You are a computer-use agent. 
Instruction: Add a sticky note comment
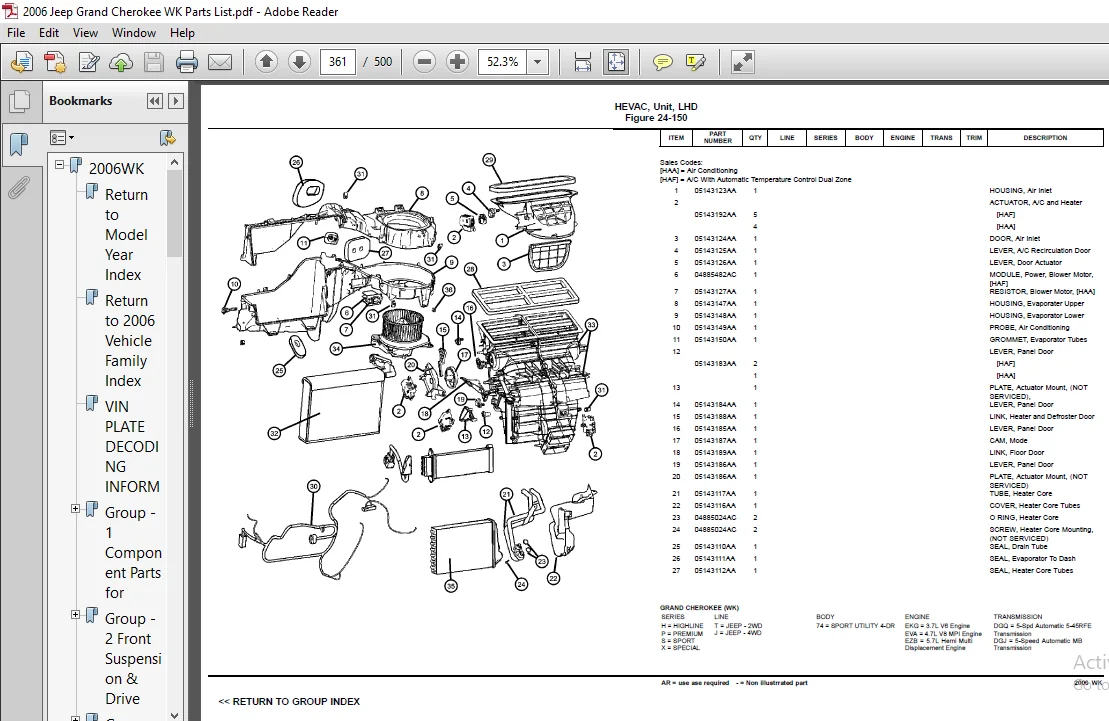(663, 62)
